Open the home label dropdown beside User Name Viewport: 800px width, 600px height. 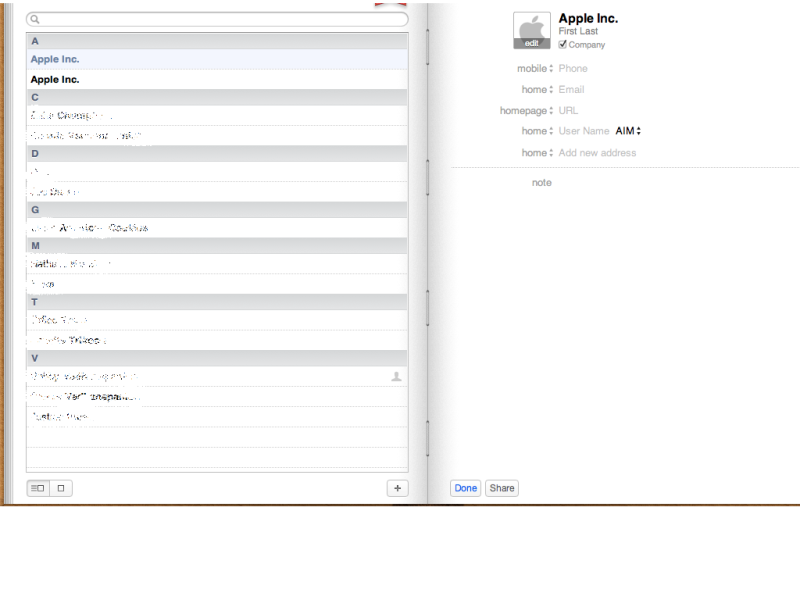[537, 131]
